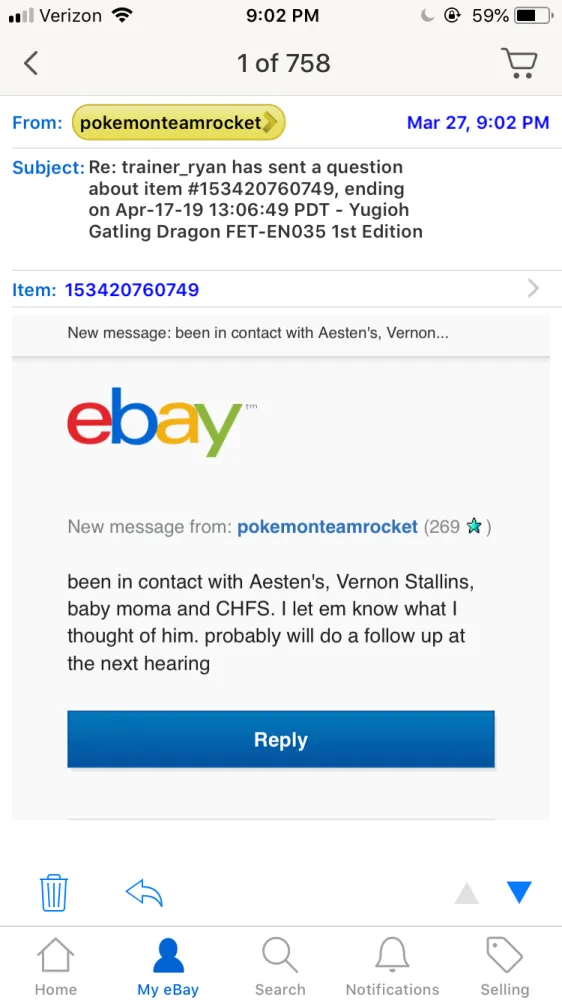Tap the teal feedback star icon
This screenshot has height=1000, width=562.
pos(473,527)
